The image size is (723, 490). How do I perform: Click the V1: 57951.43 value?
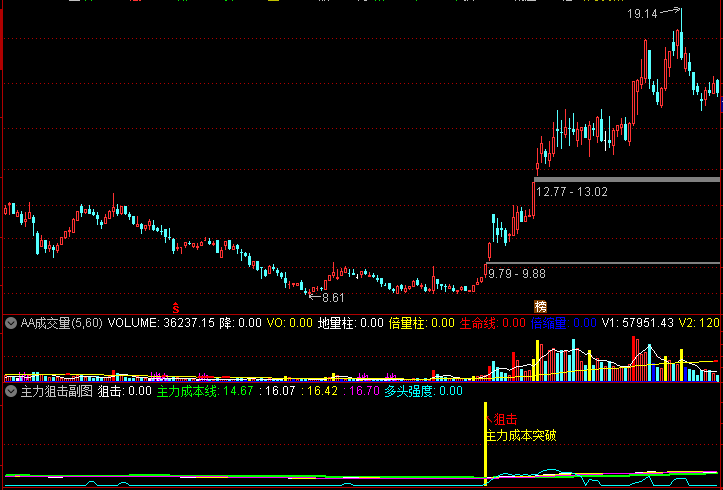coord(638,323)
